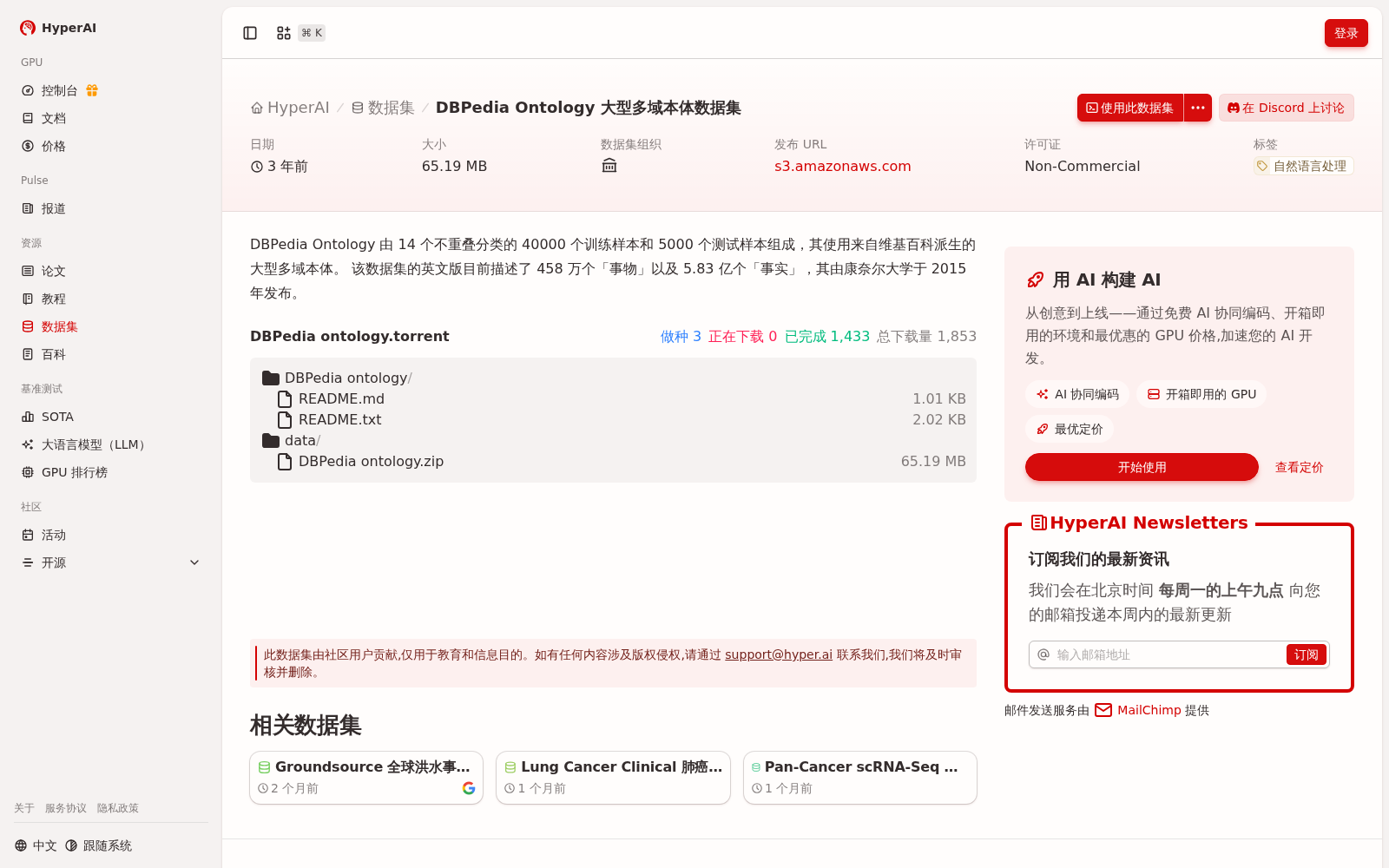Click the HyperAI logo in sidebar

point(58,28)
